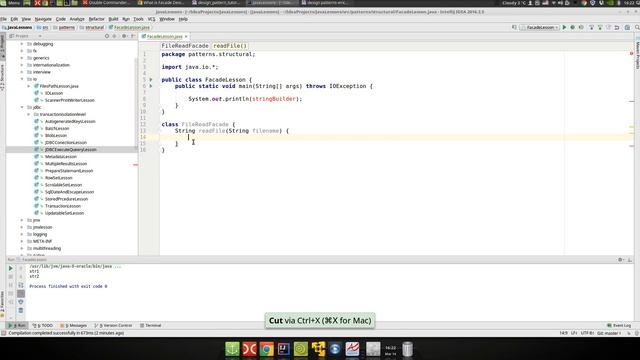Expand the internationalization folder
This screenshot has height=360, width=640.
coord(22,65)
